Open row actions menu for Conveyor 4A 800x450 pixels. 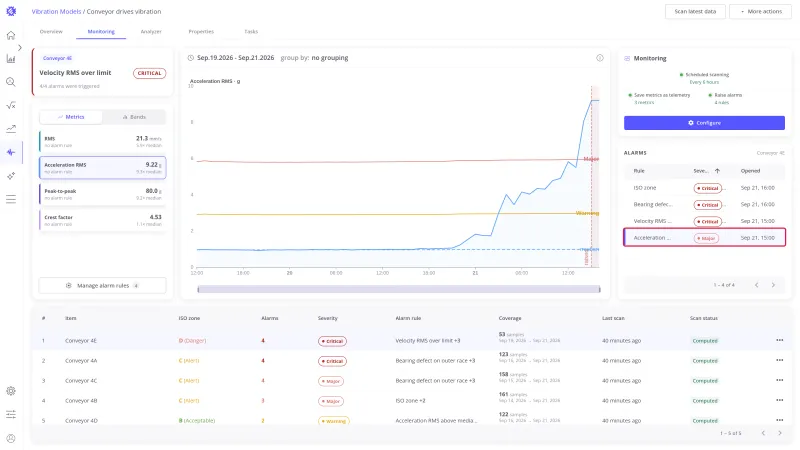click(x=780, y=360)
